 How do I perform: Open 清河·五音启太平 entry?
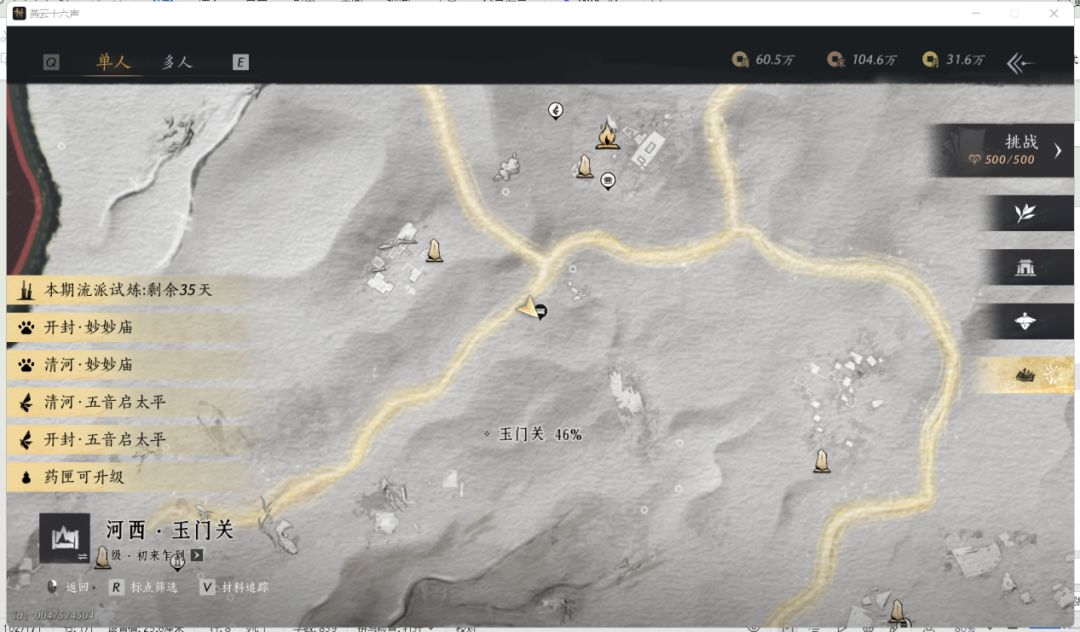click(127, 402)
